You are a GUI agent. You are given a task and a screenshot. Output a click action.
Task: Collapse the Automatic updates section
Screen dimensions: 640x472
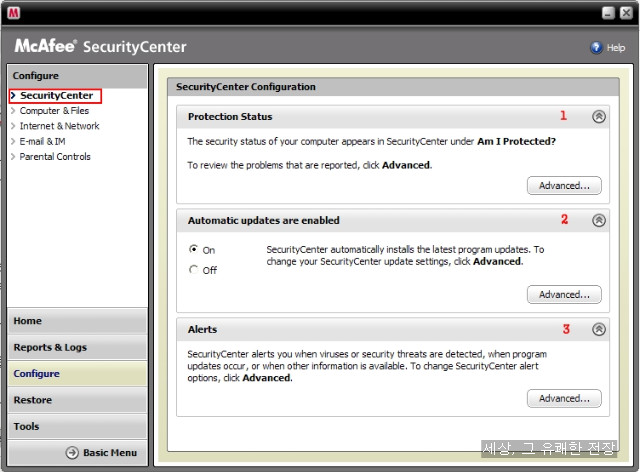click(599, 220)
